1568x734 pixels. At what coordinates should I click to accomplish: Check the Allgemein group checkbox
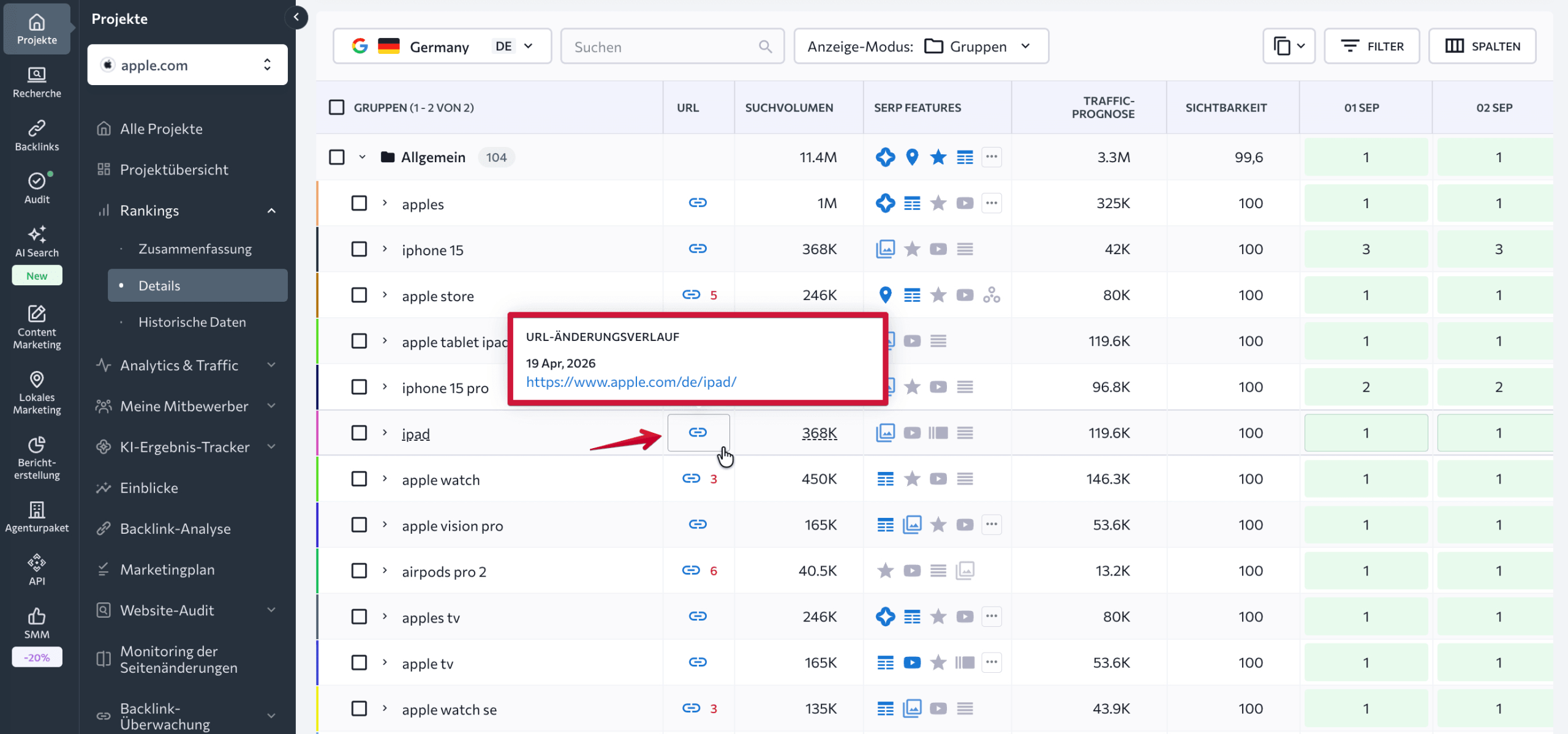click(x=337, y=157)
